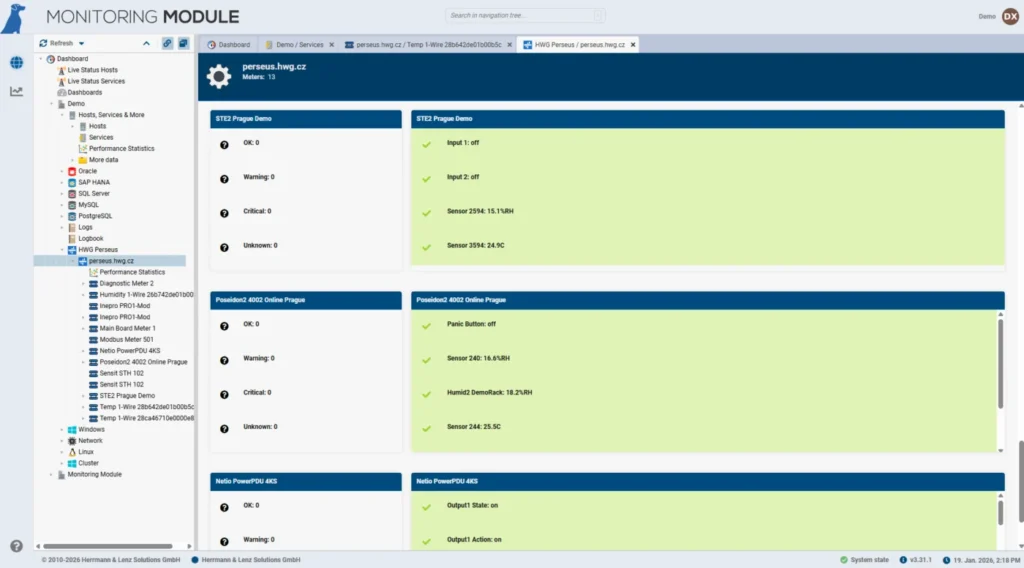Screen dimensions: 1024x568
Task: Open the chart analytics icon in left sidebar
Action: [16, 91]
